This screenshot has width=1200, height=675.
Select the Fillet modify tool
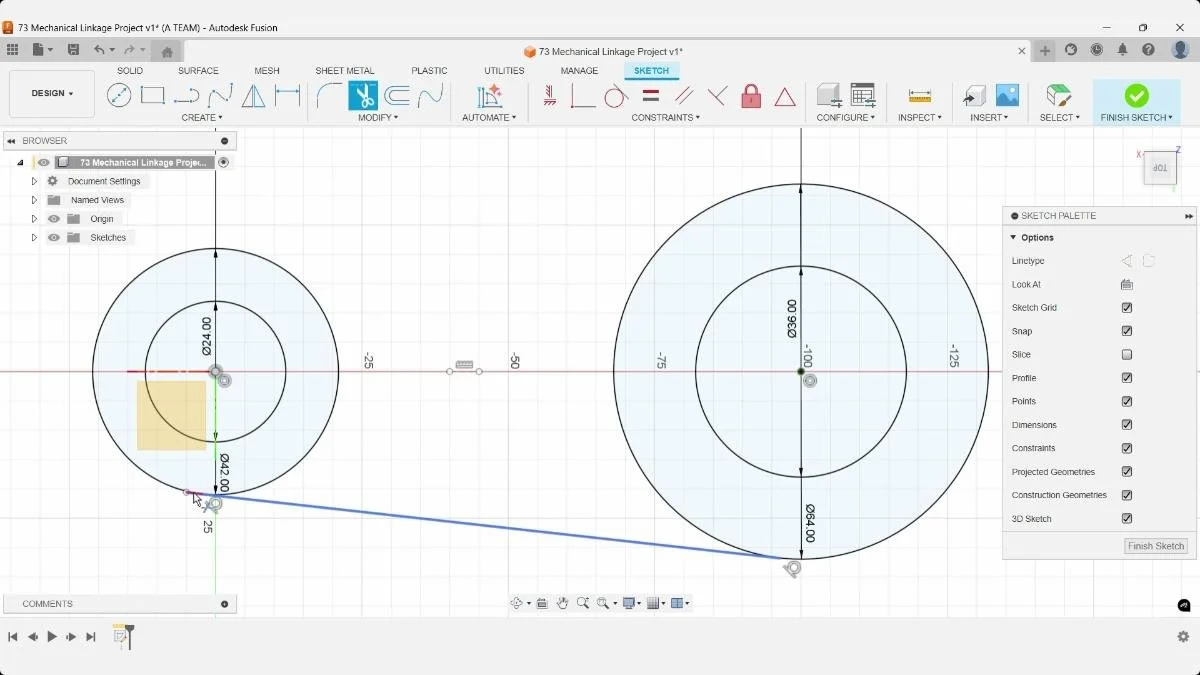click(x=329, y=96)
